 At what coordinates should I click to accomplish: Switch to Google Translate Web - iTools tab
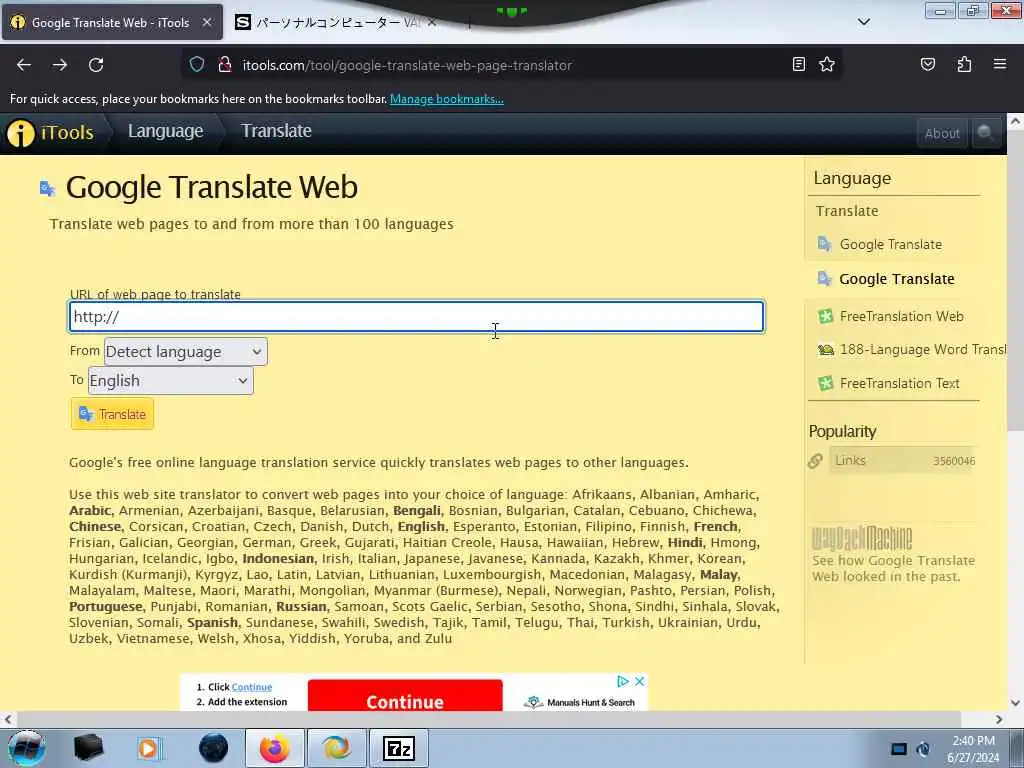click(x=111, y=22)
